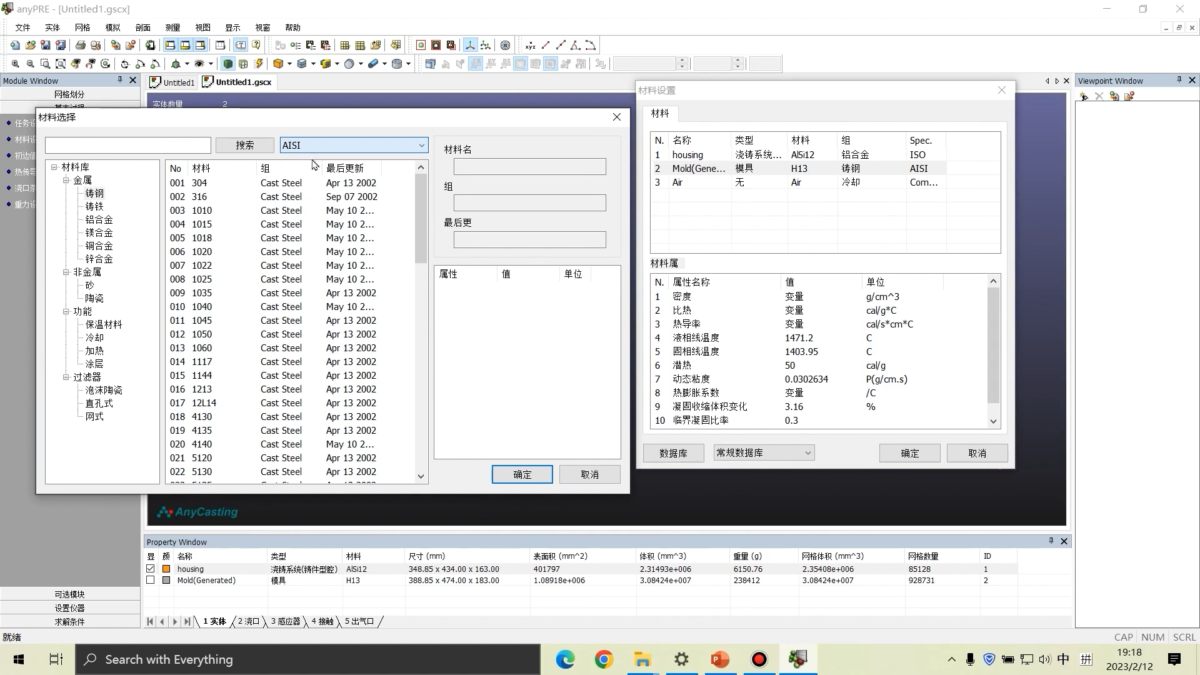Select the Air row in 材料设置 list
The width and height of the screenshot is (1200, 675).
(800, 183)
